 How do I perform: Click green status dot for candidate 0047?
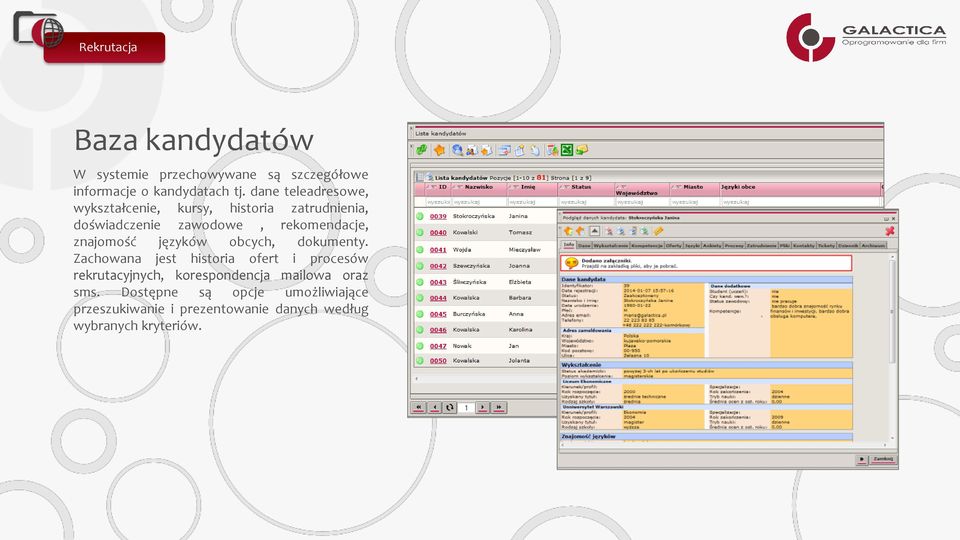[420, 346]
